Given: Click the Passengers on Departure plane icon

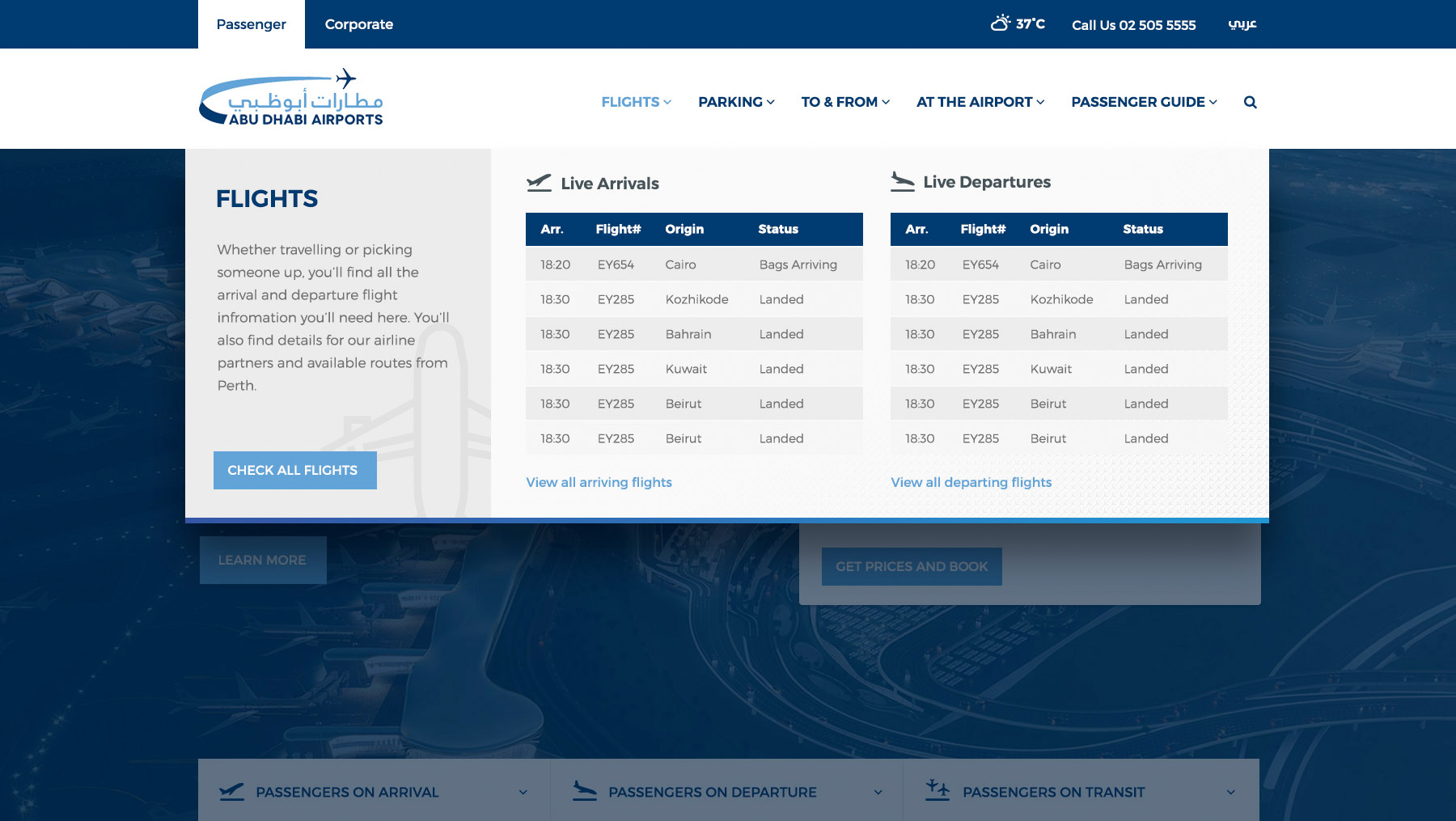Looking at the screenshot, I should click(584, 791).
